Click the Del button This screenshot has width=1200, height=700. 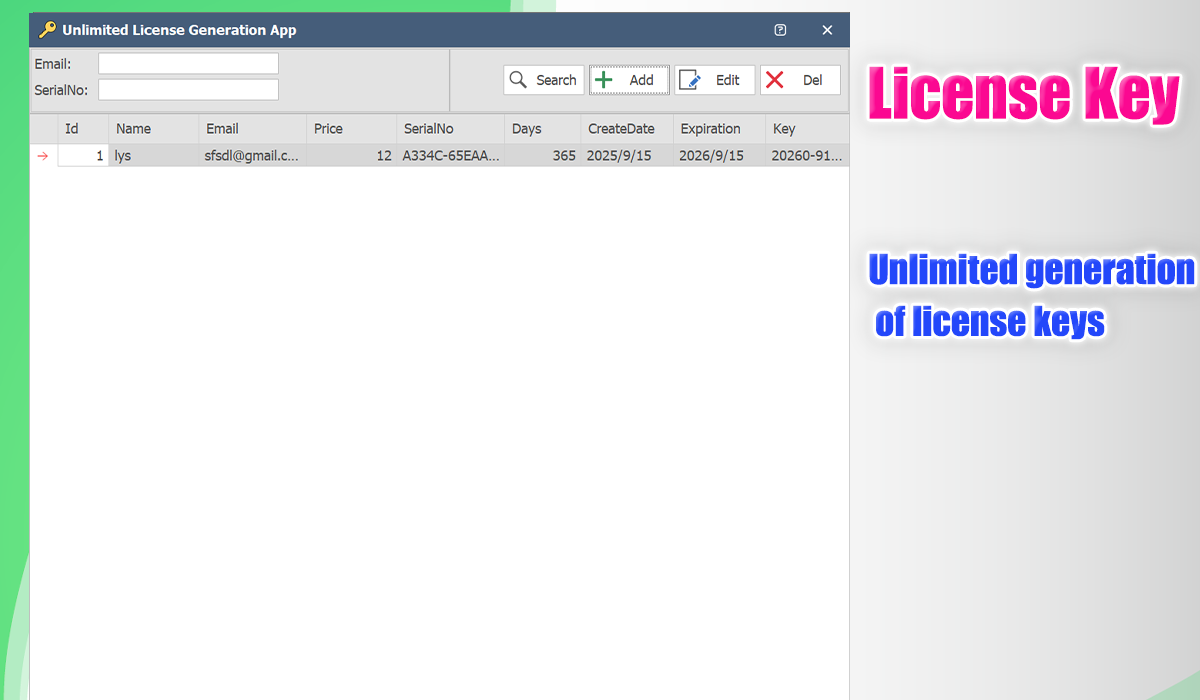(800, 80)
